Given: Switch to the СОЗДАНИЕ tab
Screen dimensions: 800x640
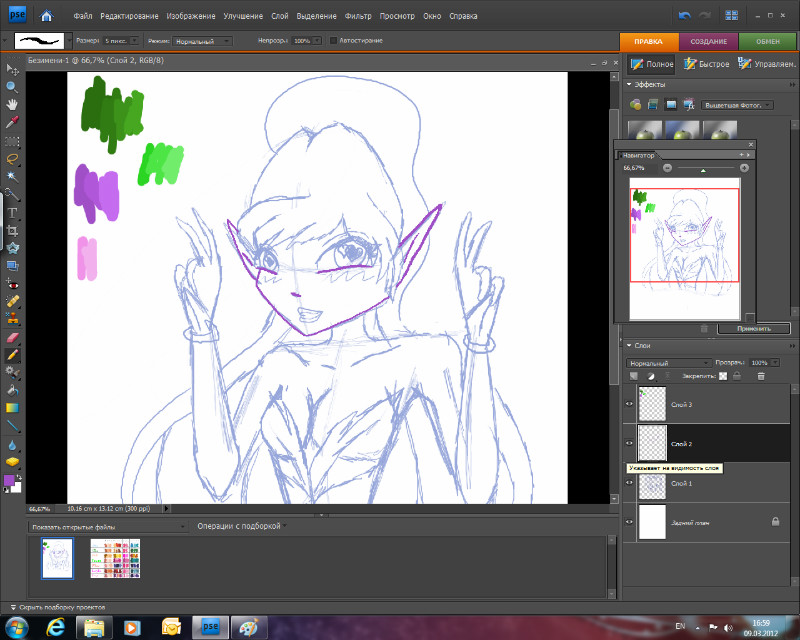Looking at the screenshot, I should (x=708, y=40).
